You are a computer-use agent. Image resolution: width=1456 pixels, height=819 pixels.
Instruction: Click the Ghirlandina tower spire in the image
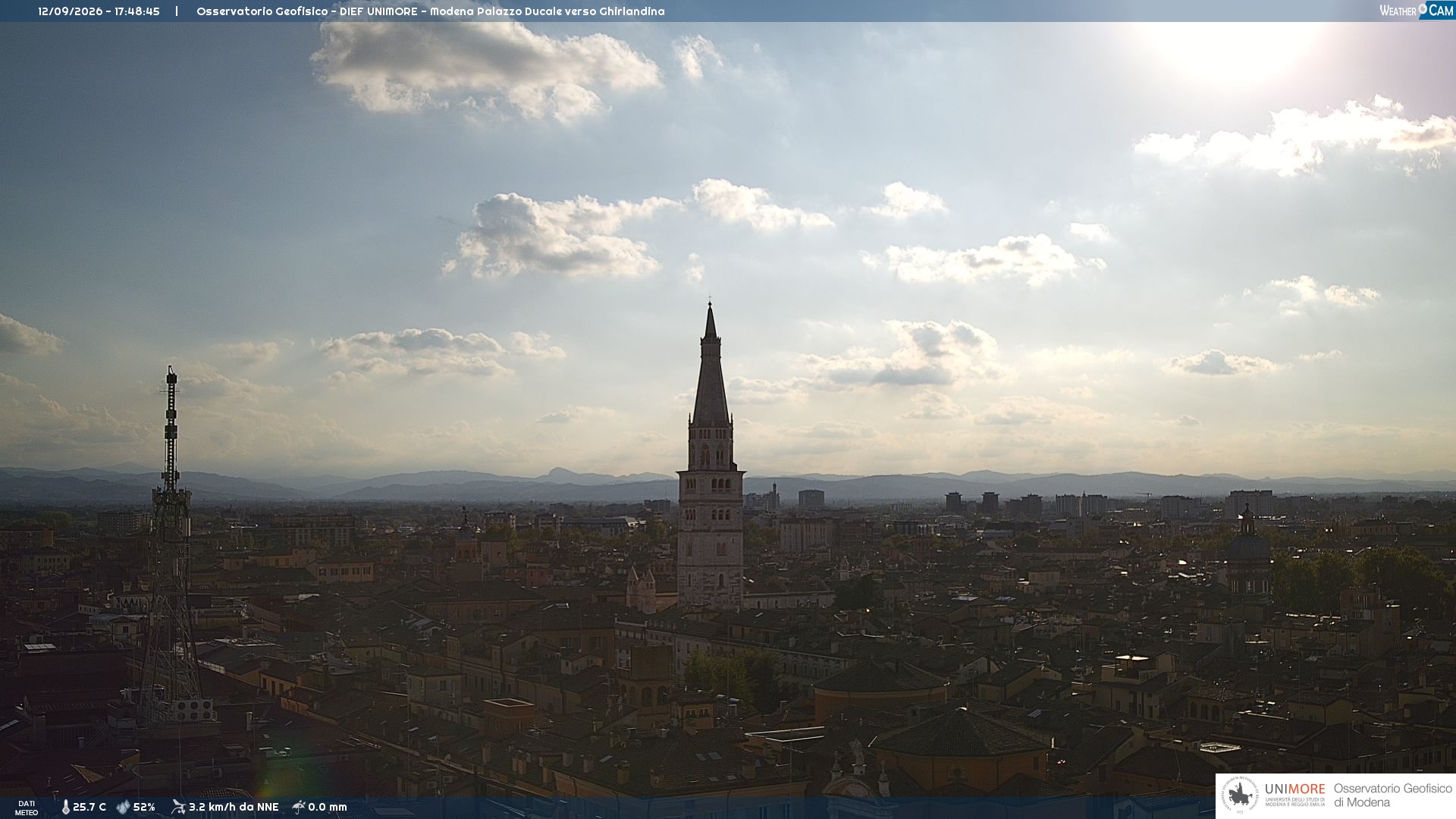coord(711,372)
